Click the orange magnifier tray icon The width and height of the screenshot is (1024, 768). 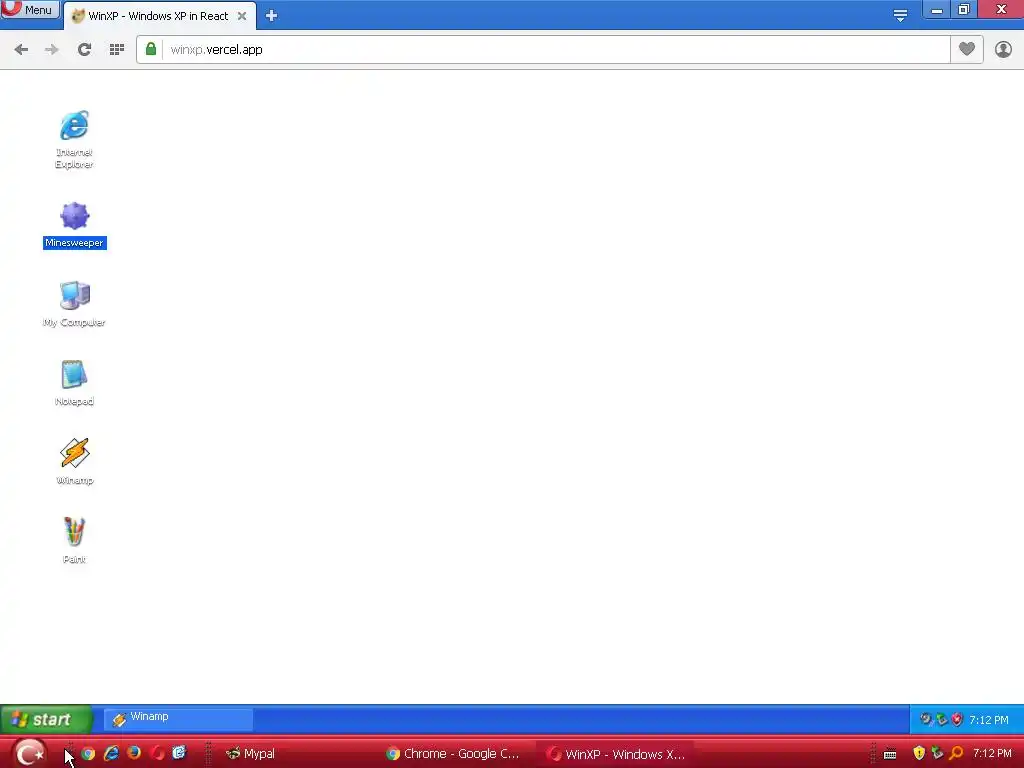(956, 754)
